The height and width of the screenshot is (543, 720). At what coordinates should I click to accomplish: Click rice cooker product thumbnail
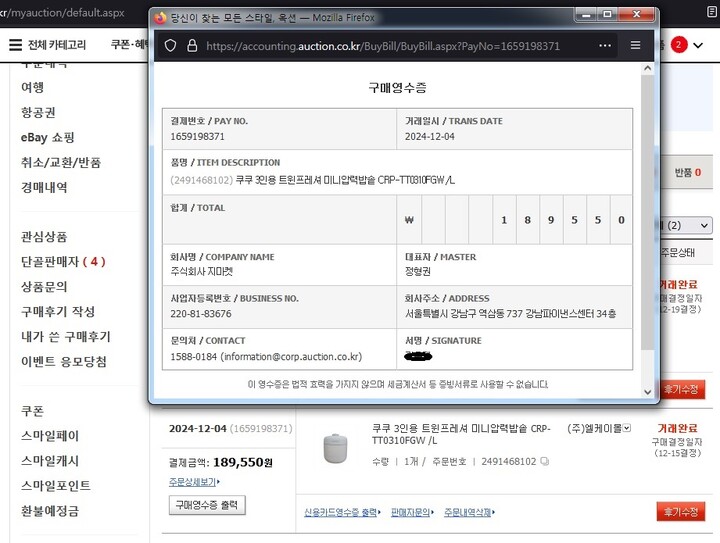click(x=335, y=448)
